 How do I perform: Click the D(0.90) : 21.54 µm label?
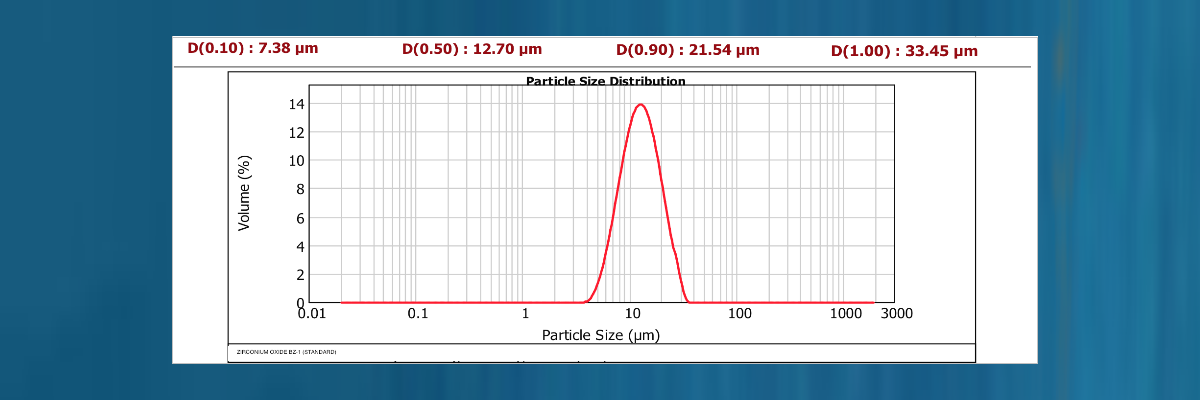pos(688,49)
